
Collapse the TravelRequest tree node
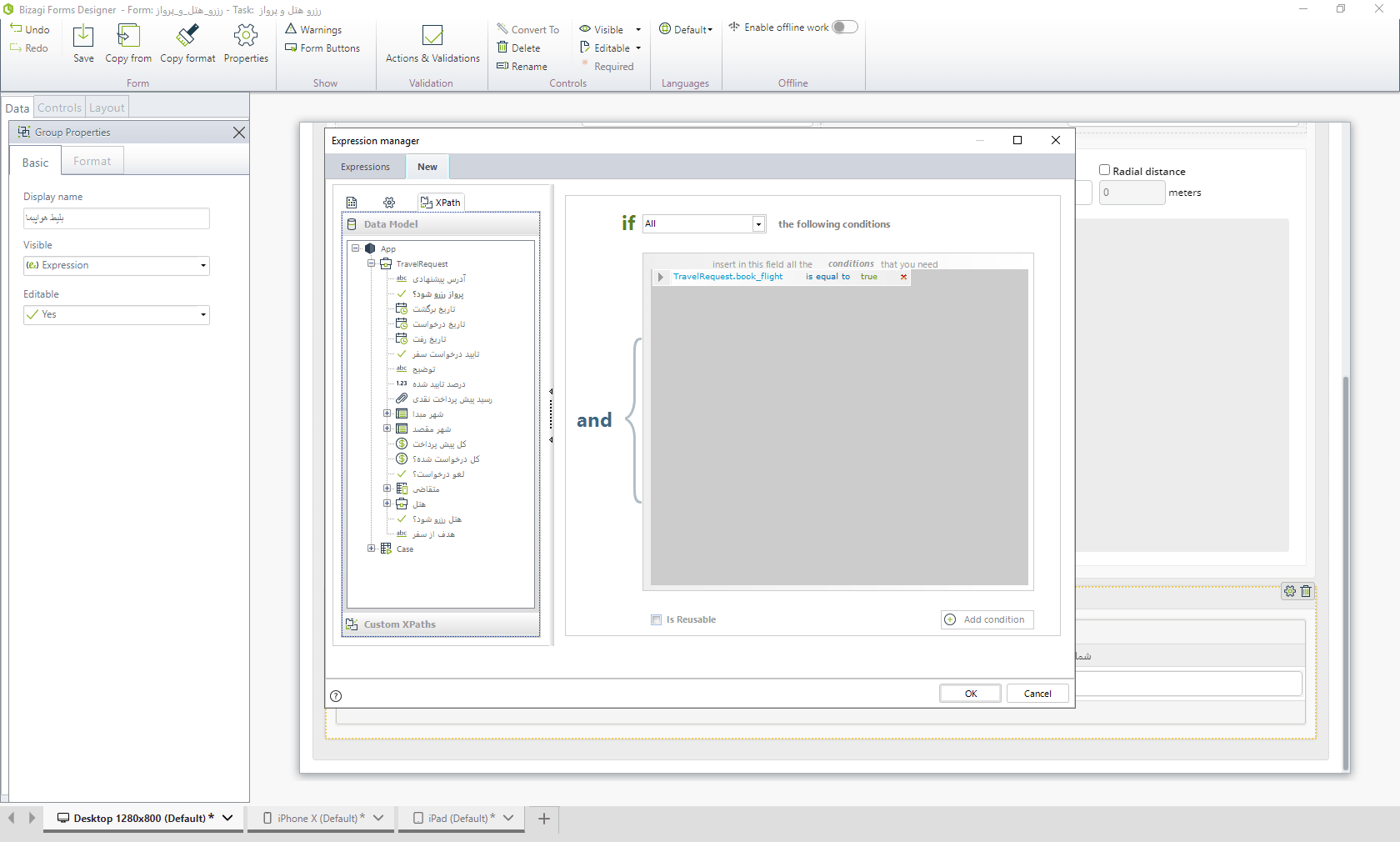pos(372,263)
